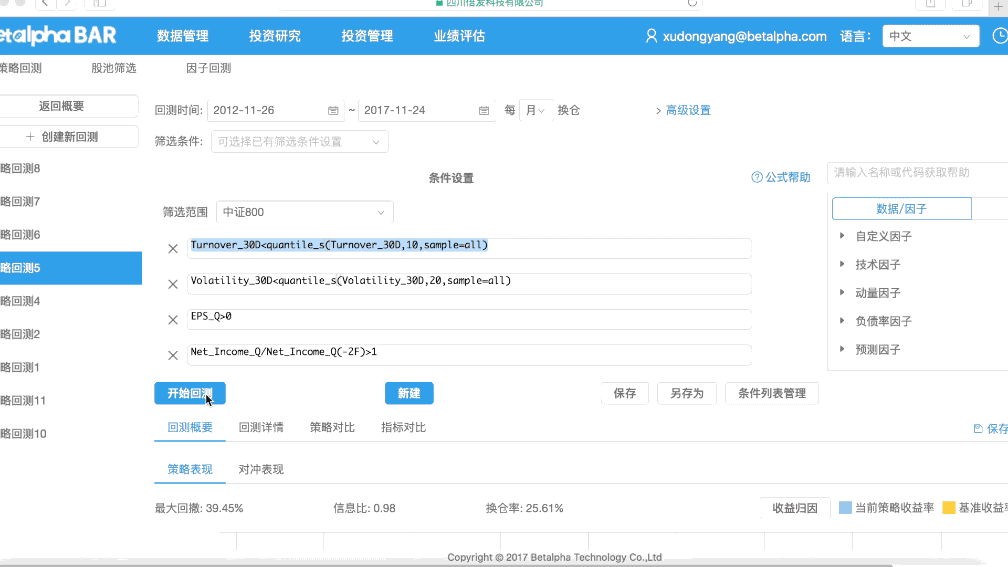Switch to 股池筛选 tab
The height and width of the screenshot is (567, 1008).
pos(114,68)
